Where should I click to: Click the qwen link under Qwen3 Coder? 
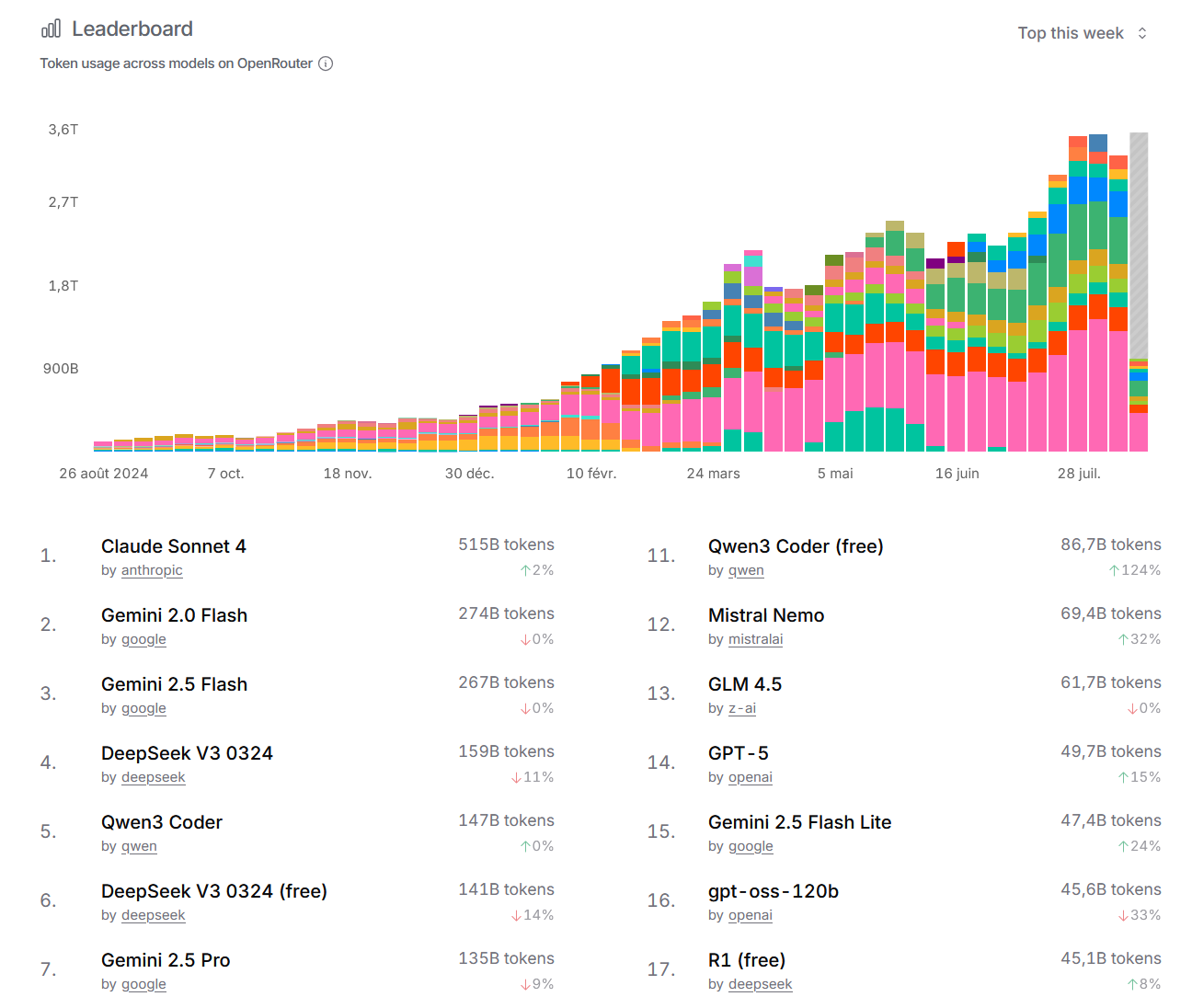tap(139, 846)
